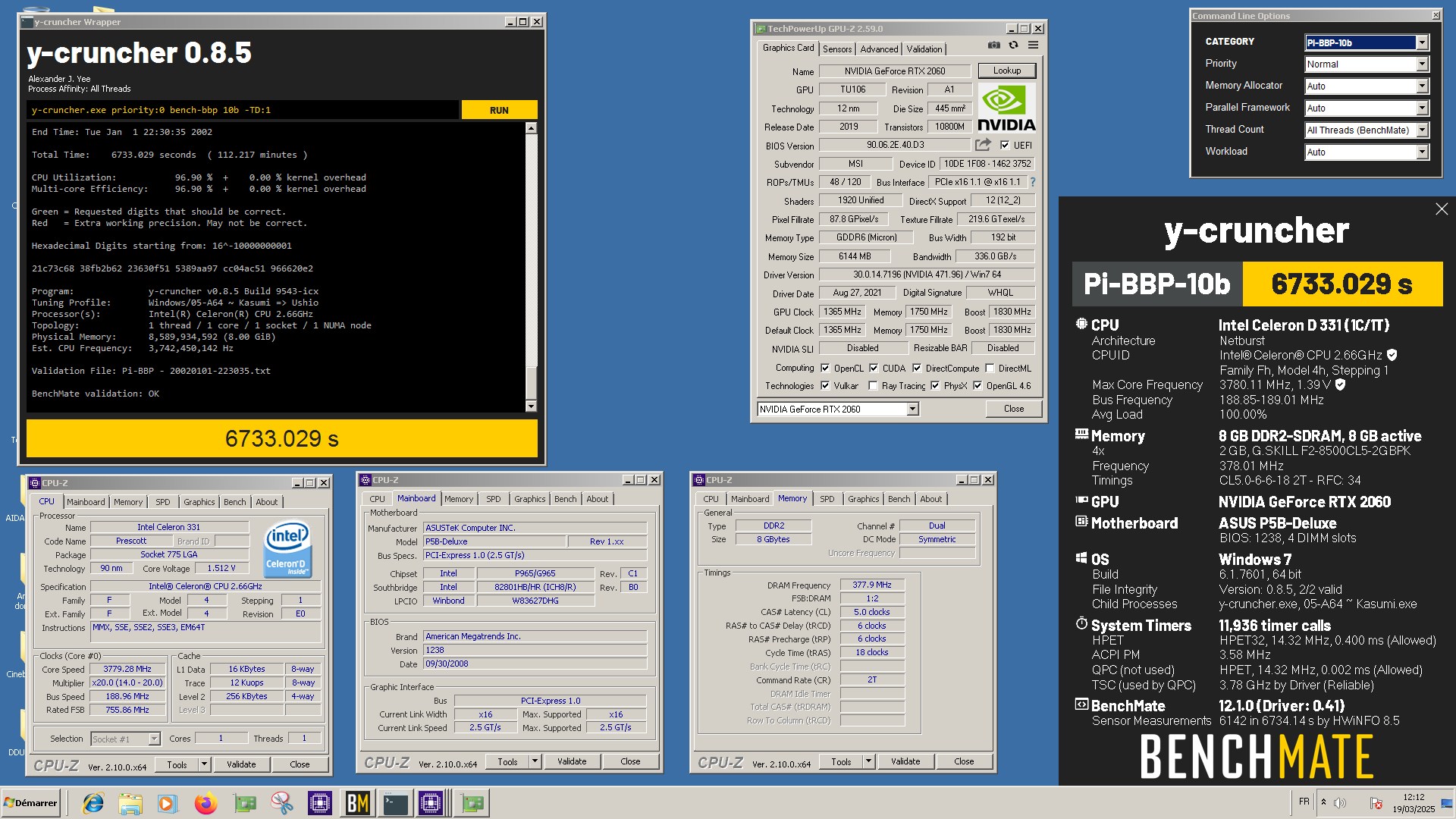This screenshot has width=1456, height=819.
Task: Open the Socket #1 selection dropdown
Action: (x=125, y=739)
